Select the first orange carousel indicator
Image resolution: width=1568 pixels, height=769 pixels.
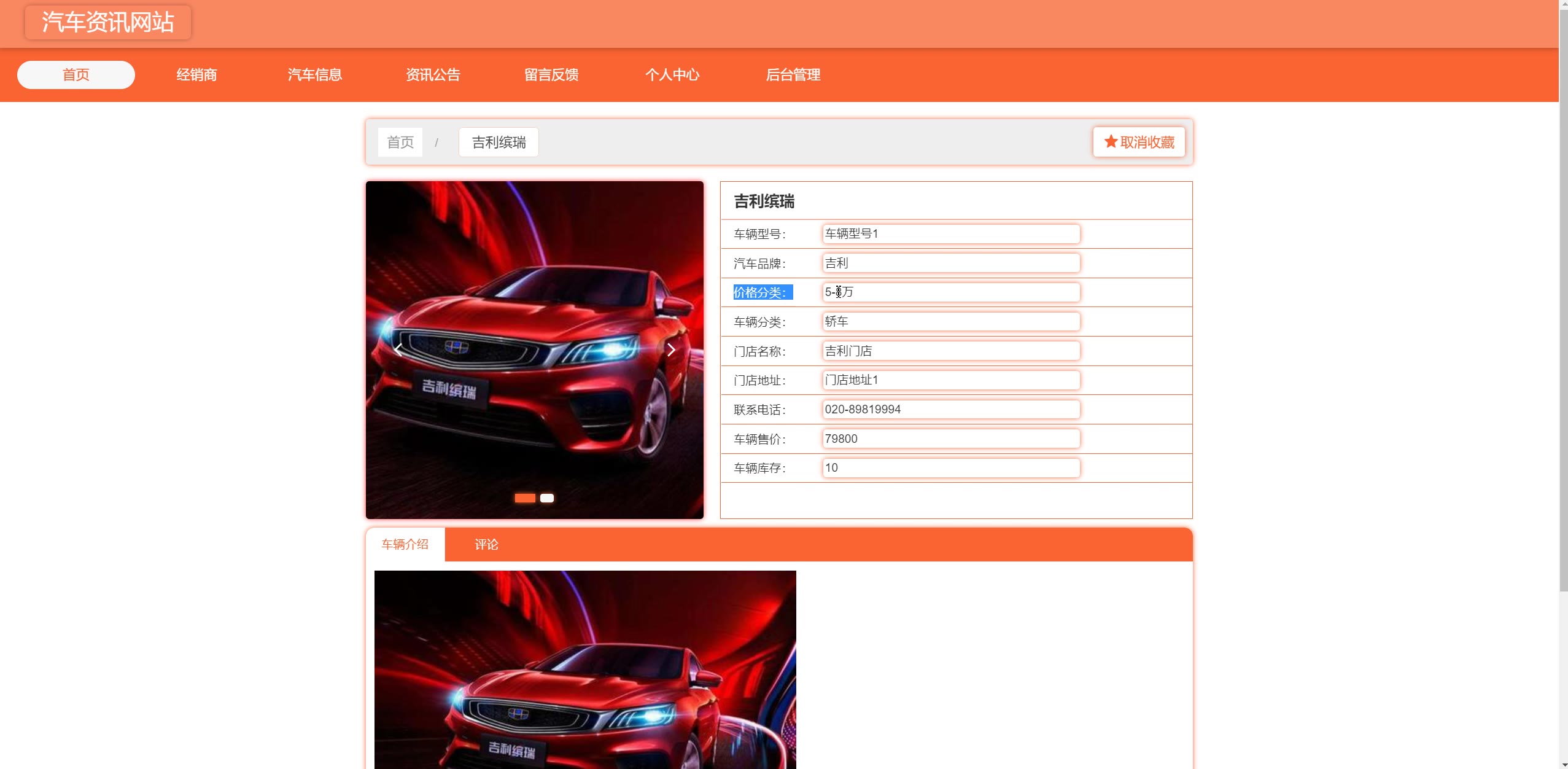[525, 498]
